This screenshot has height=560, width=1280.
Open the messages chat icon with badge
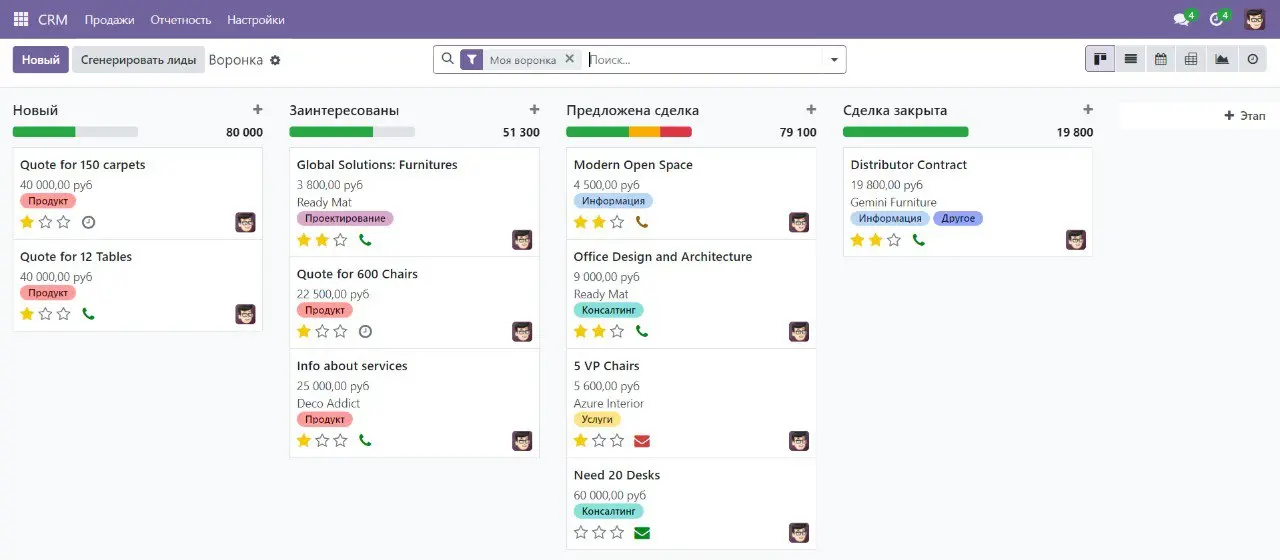point(1183,19)
